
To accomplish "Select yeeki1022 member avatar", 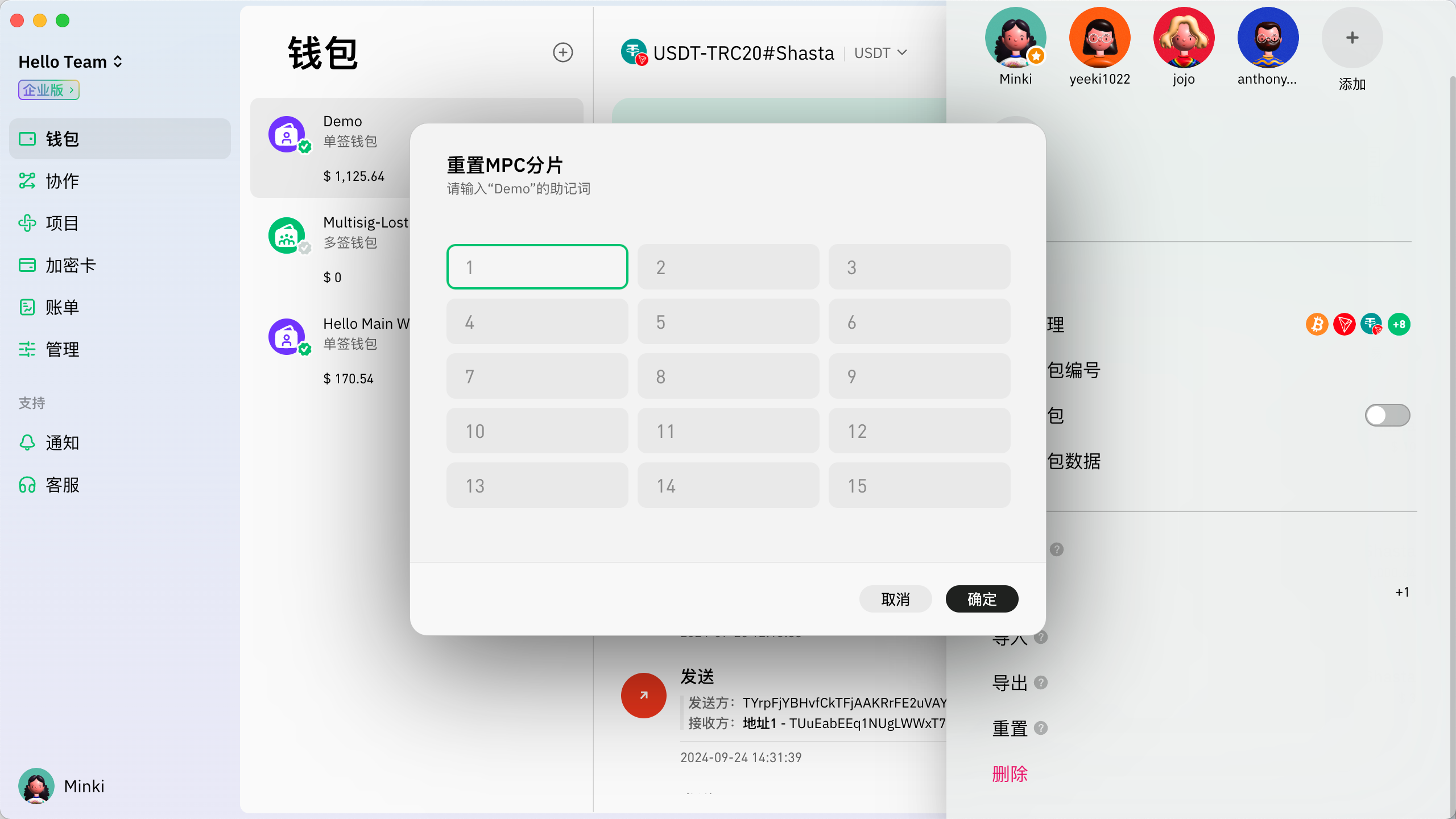I will [x=1099, y=38].
